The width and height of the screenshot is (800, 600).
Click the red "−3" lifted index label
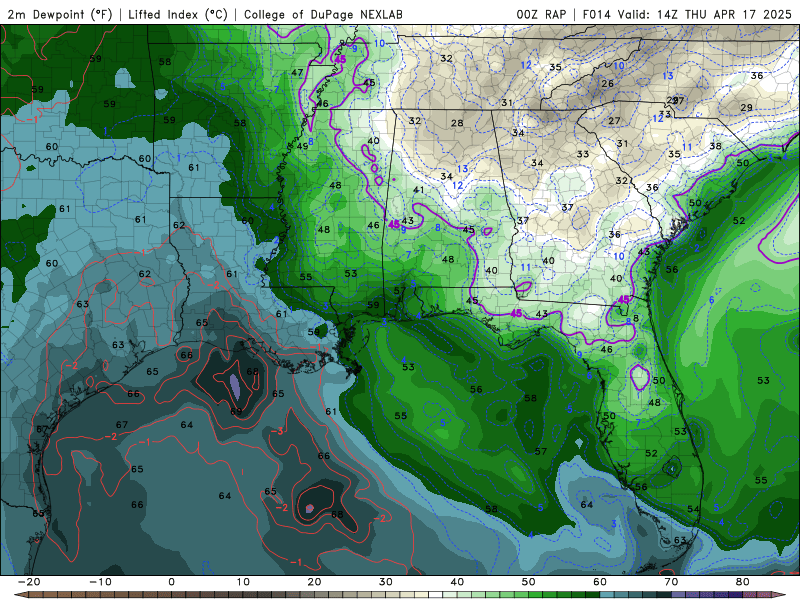277,432
